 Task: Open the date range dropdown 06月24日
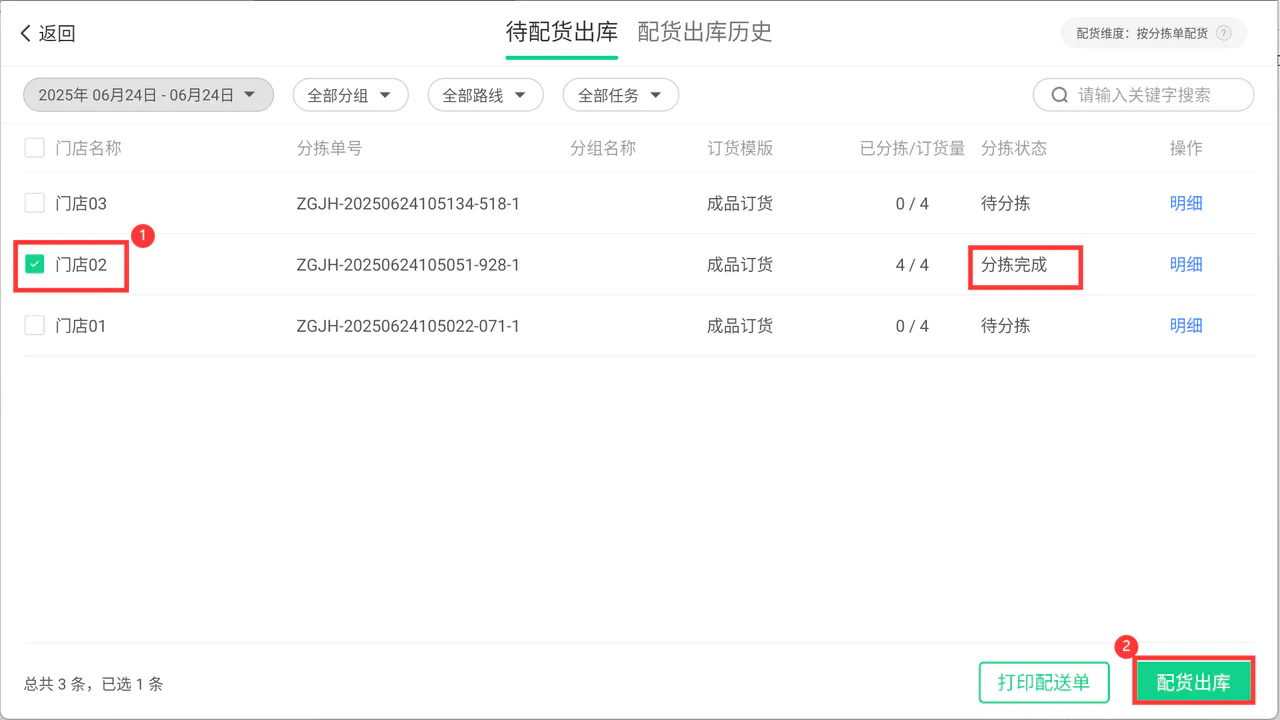coord(148,95)
